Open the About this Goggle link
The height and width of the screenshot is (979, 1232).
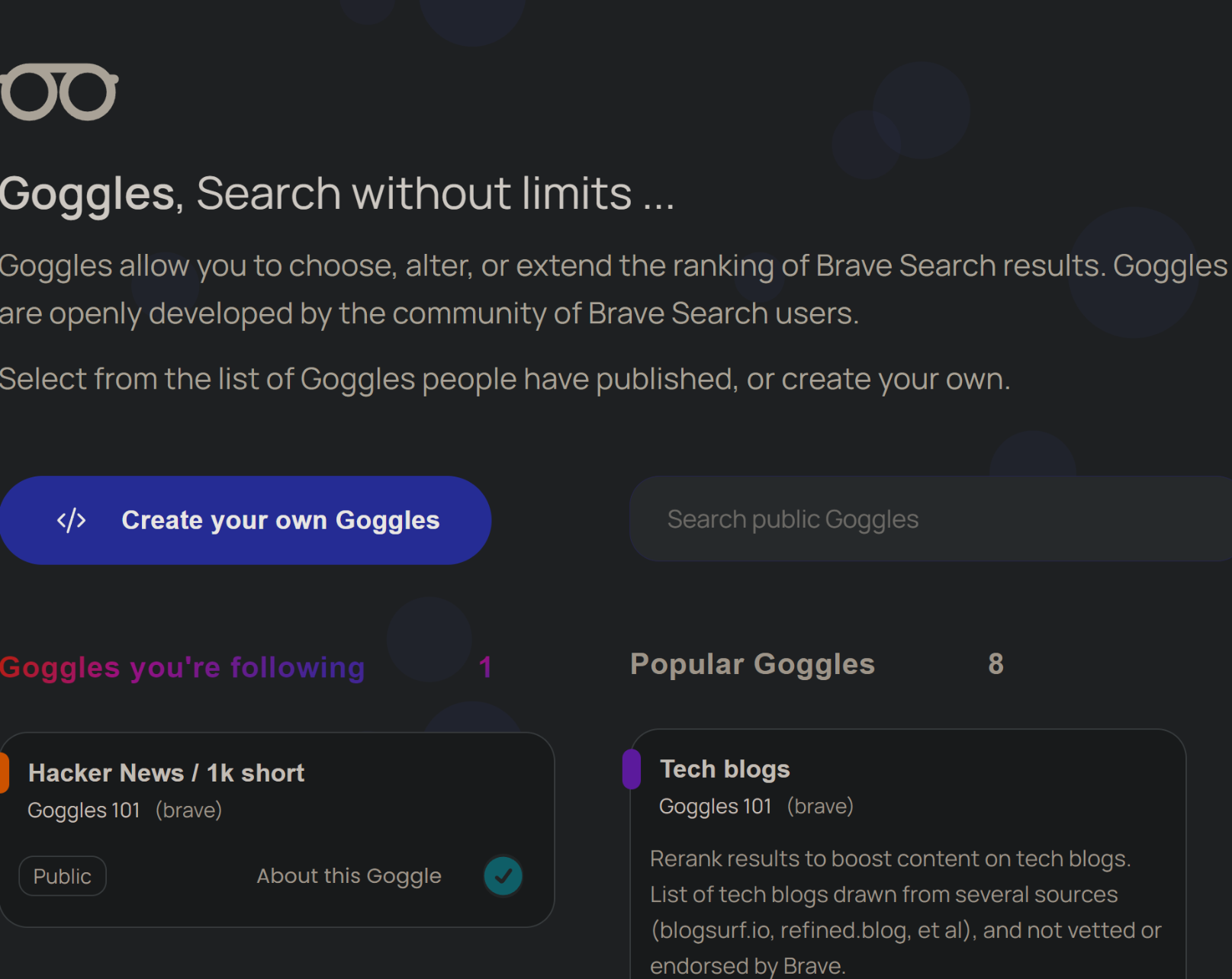pyautogui.click(x=349, y=876)
